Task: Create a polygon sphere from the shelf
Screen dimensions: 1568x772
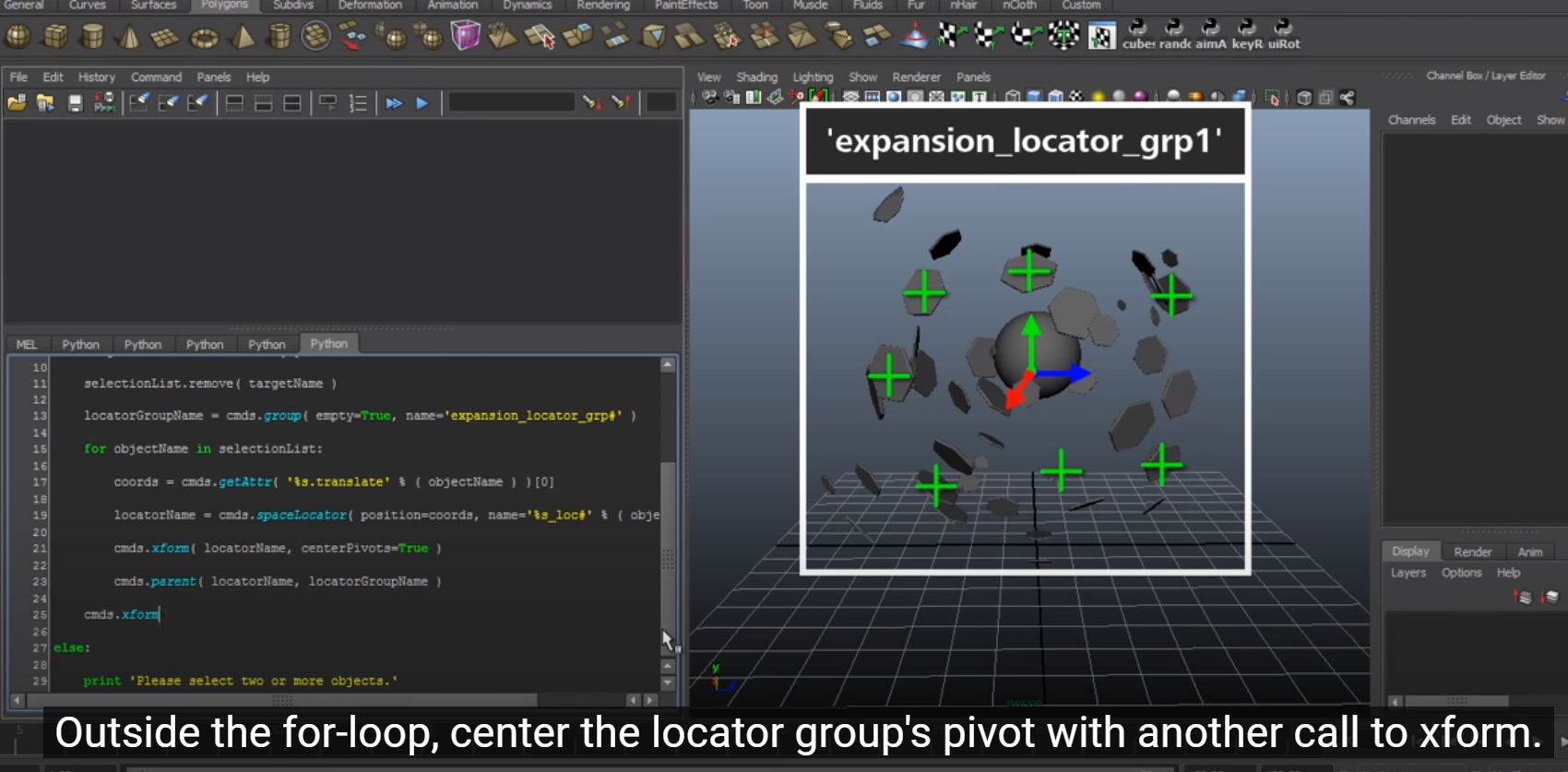Action: coord(18,37)
